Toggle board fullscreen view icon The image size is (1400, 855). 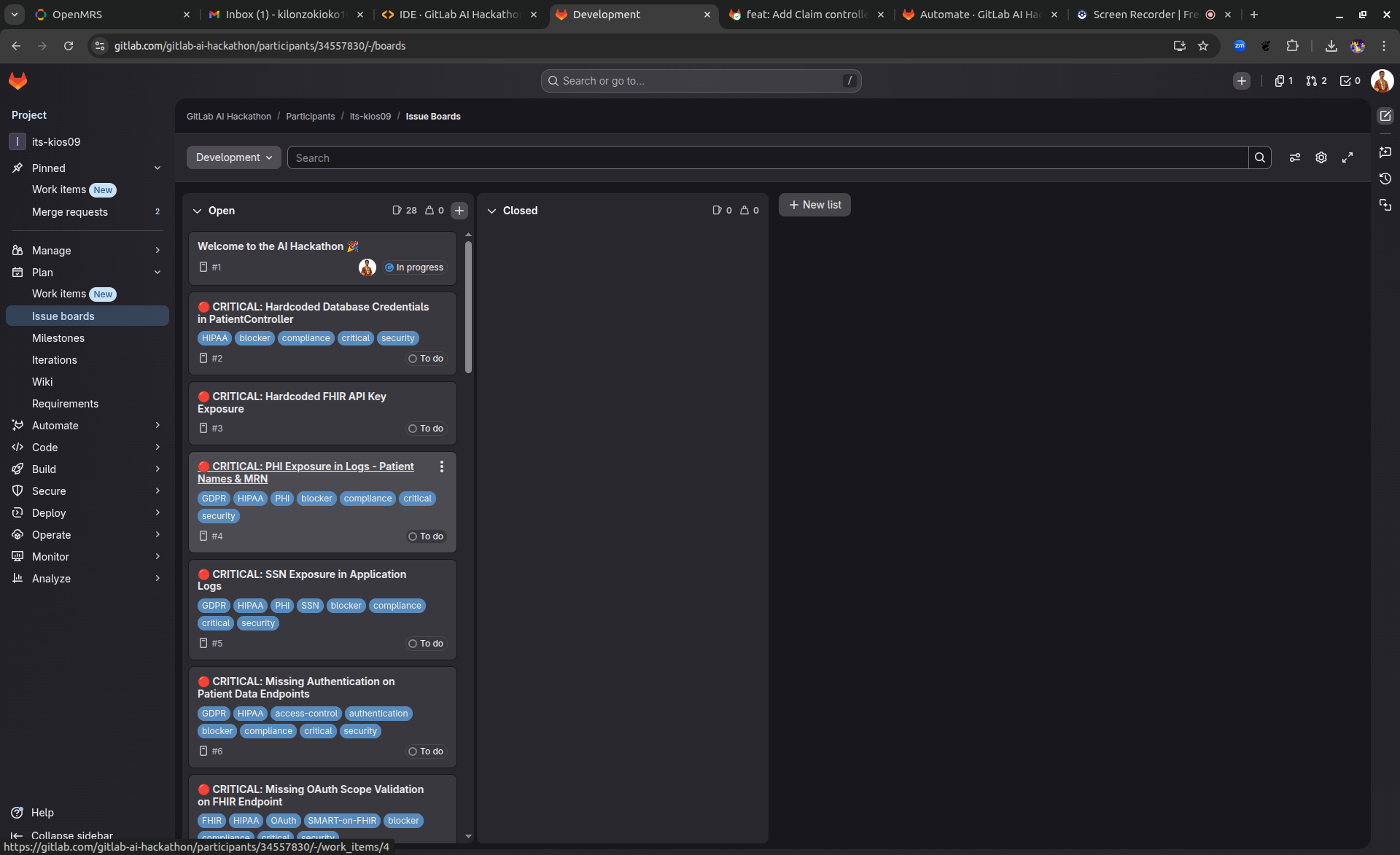tap(1347, 157)
